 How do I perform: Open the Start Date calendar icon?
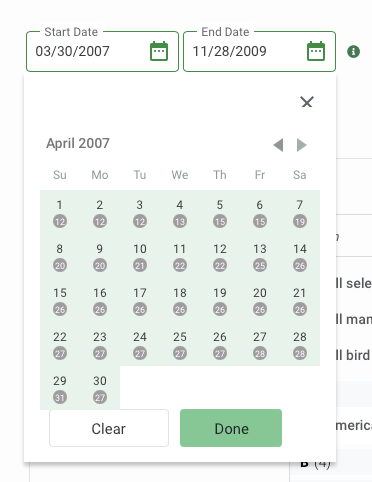point(159,51)
